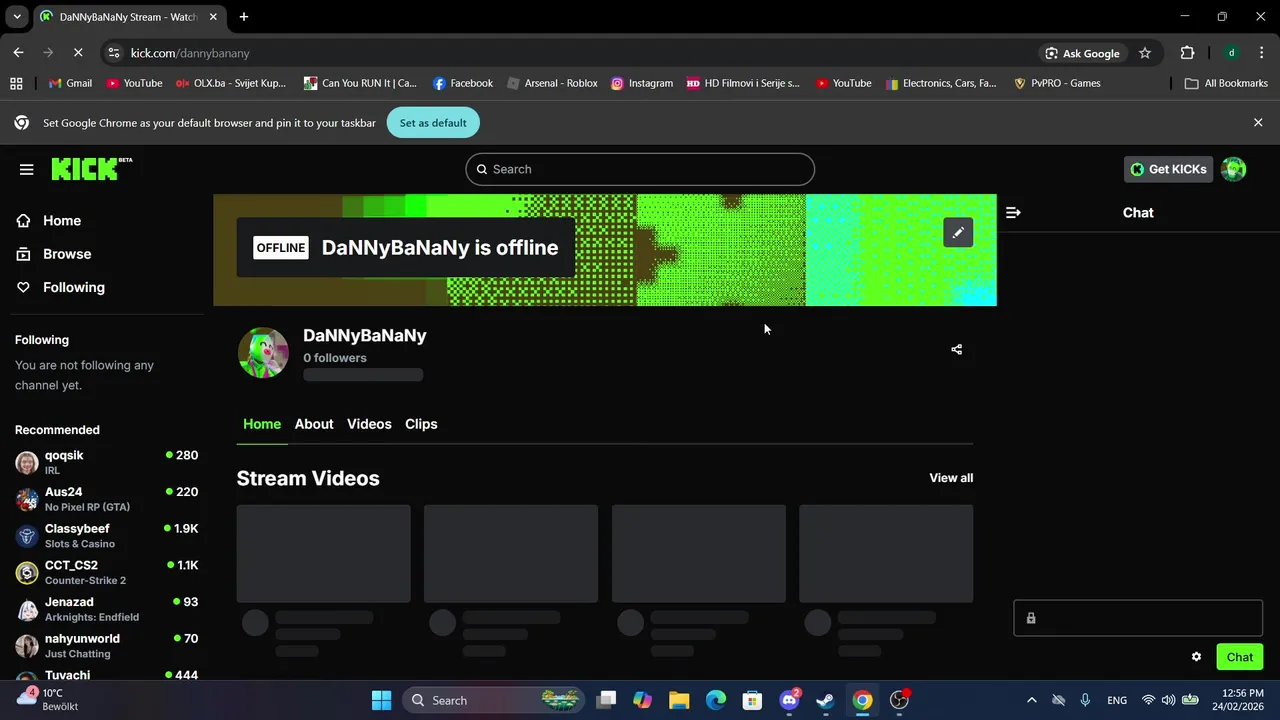Open Windows Start menu
The width and height of the screenshot is (1280, 720).
coord(382,700)
